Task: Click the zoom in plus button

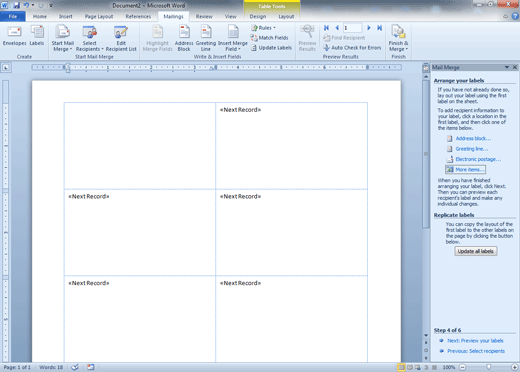Action: tap(515, 367)
